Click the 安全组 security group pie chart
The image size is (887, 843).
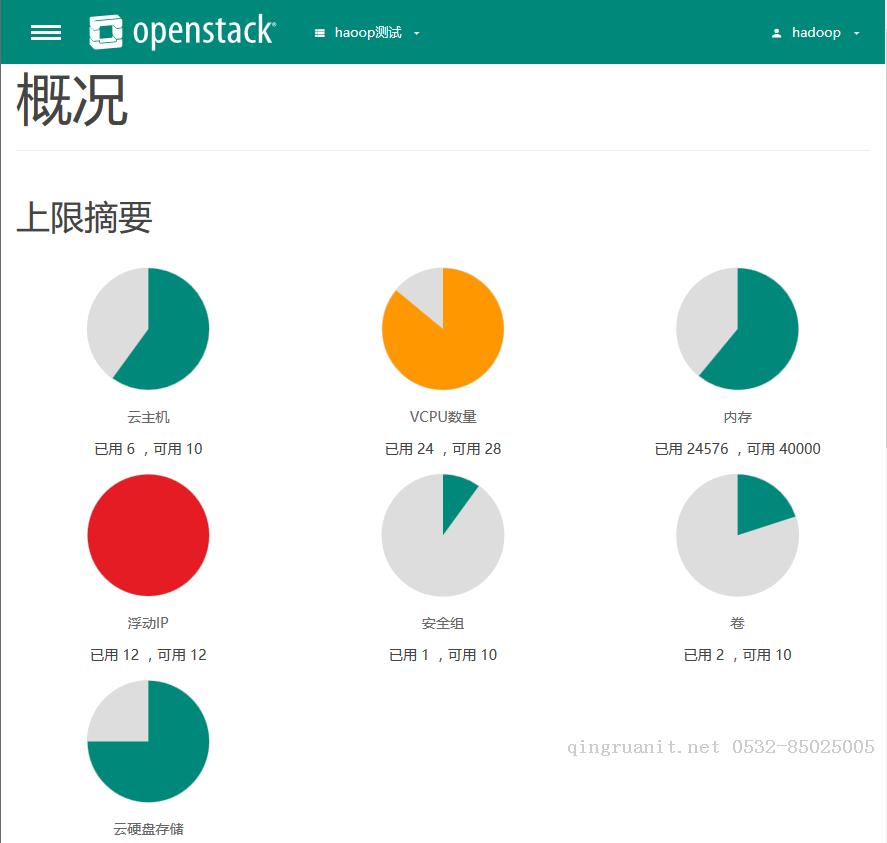[443, 535]
